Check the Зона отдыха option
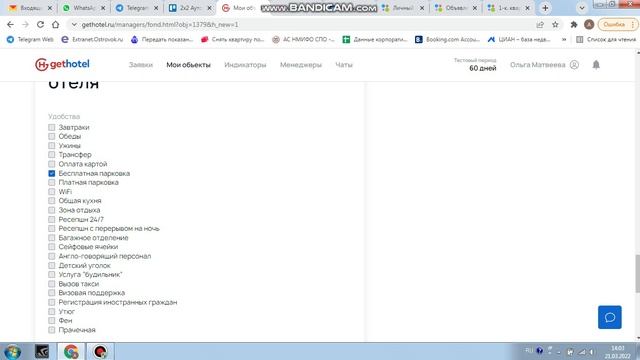This screenshot has height=360, width=640. [x=51, y=210]
